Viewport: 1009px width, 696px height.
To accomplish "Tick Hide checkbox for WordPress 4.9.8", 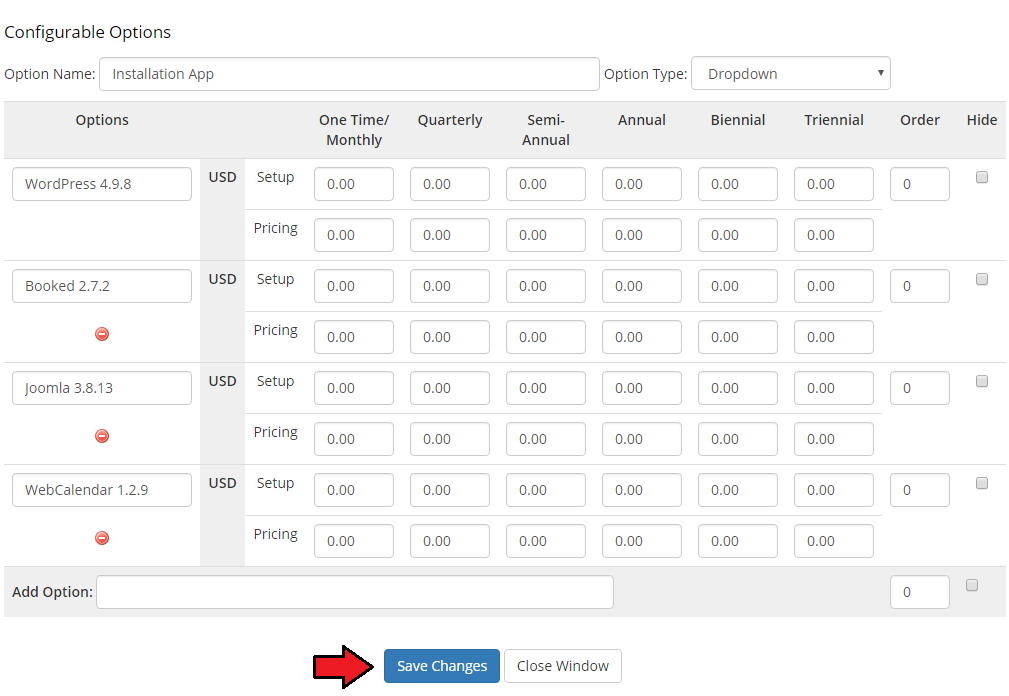I will (981, 177).
